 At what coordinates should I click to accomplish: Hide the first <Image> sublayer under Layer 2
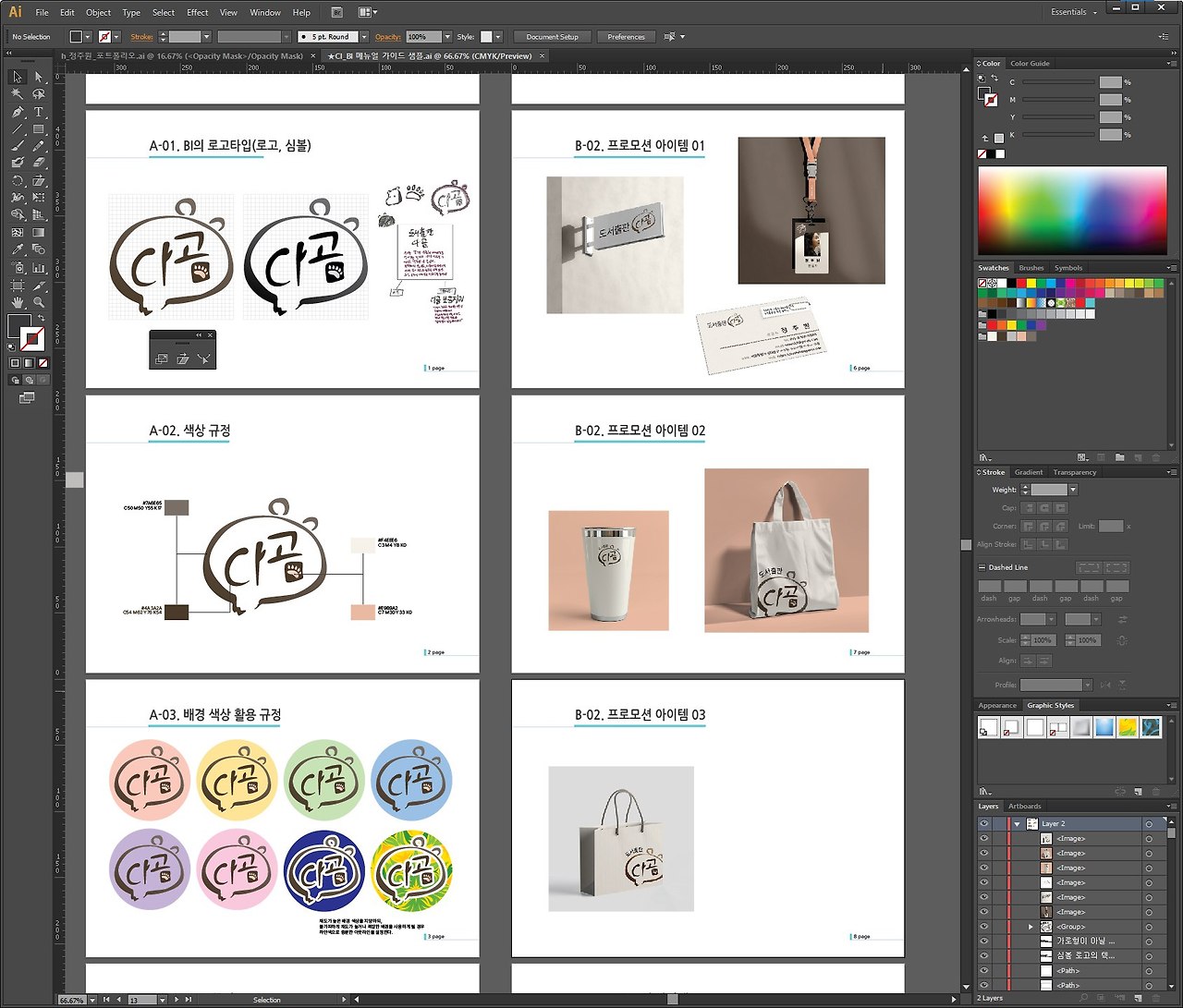(x=983, y=839)
